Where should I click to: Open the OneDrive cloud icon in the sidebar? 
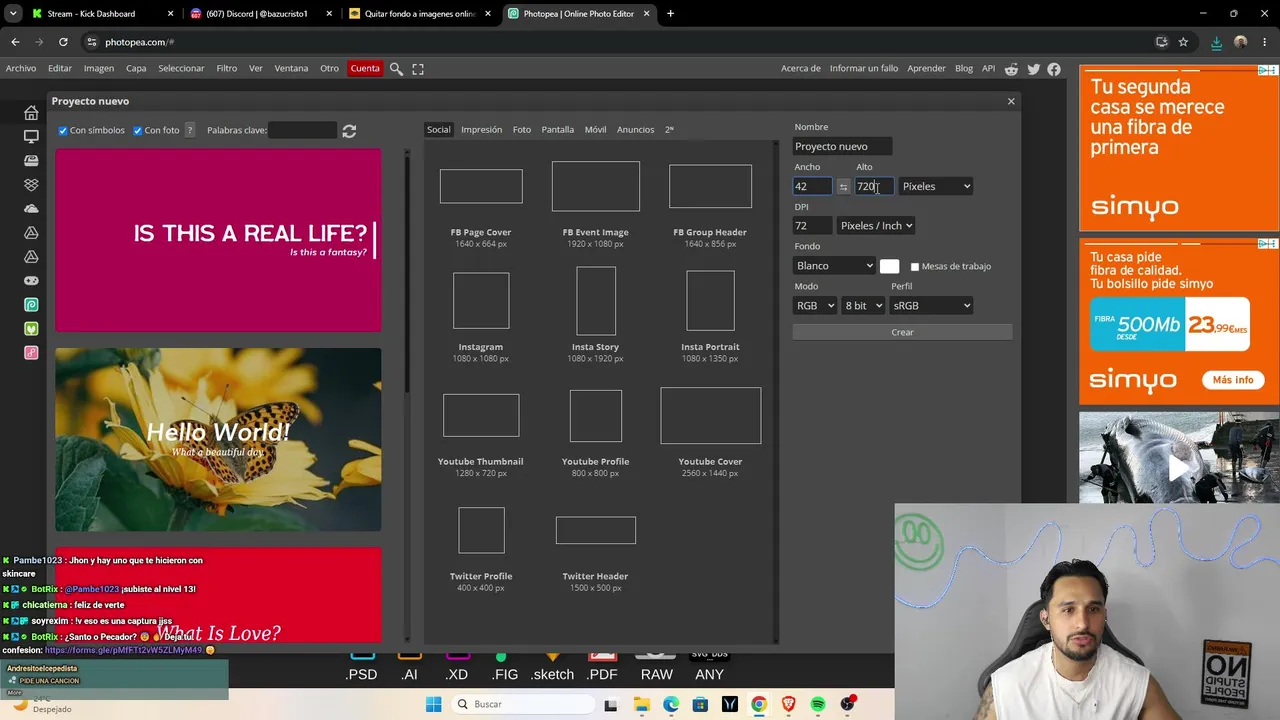click(31, 209)
